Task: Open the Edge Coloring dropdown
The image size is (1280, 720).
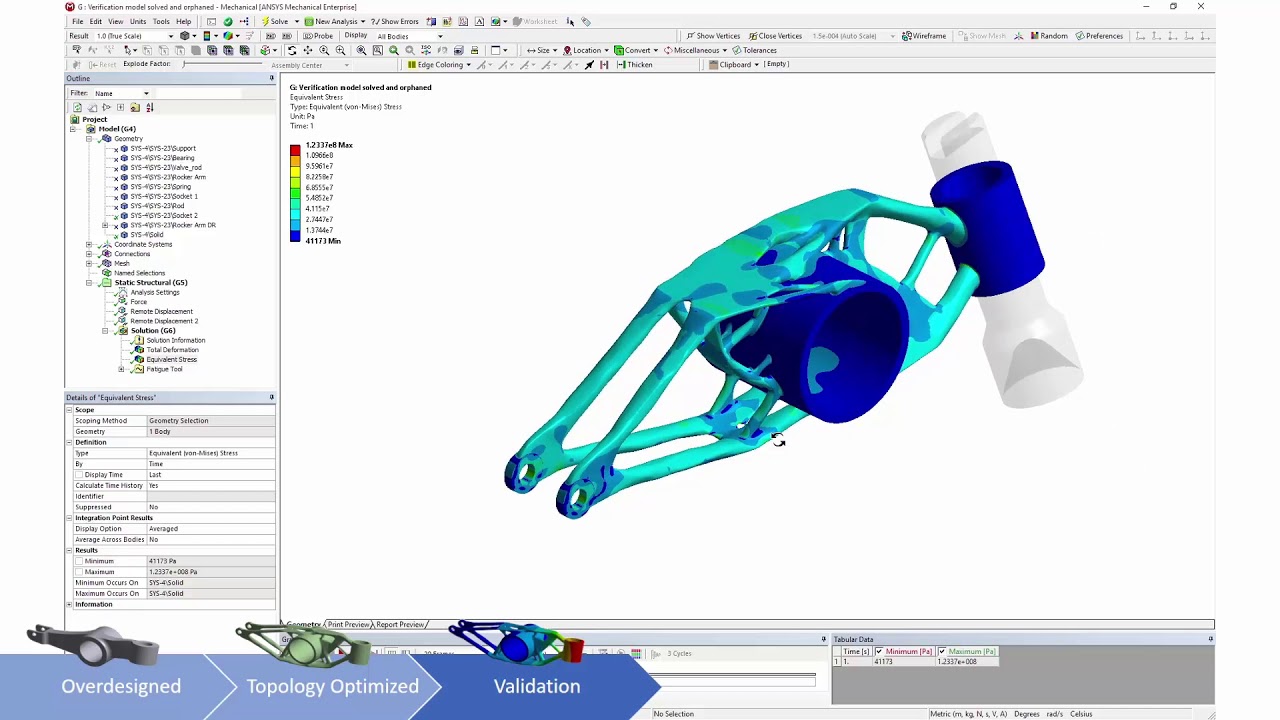Action: point(469,64)
